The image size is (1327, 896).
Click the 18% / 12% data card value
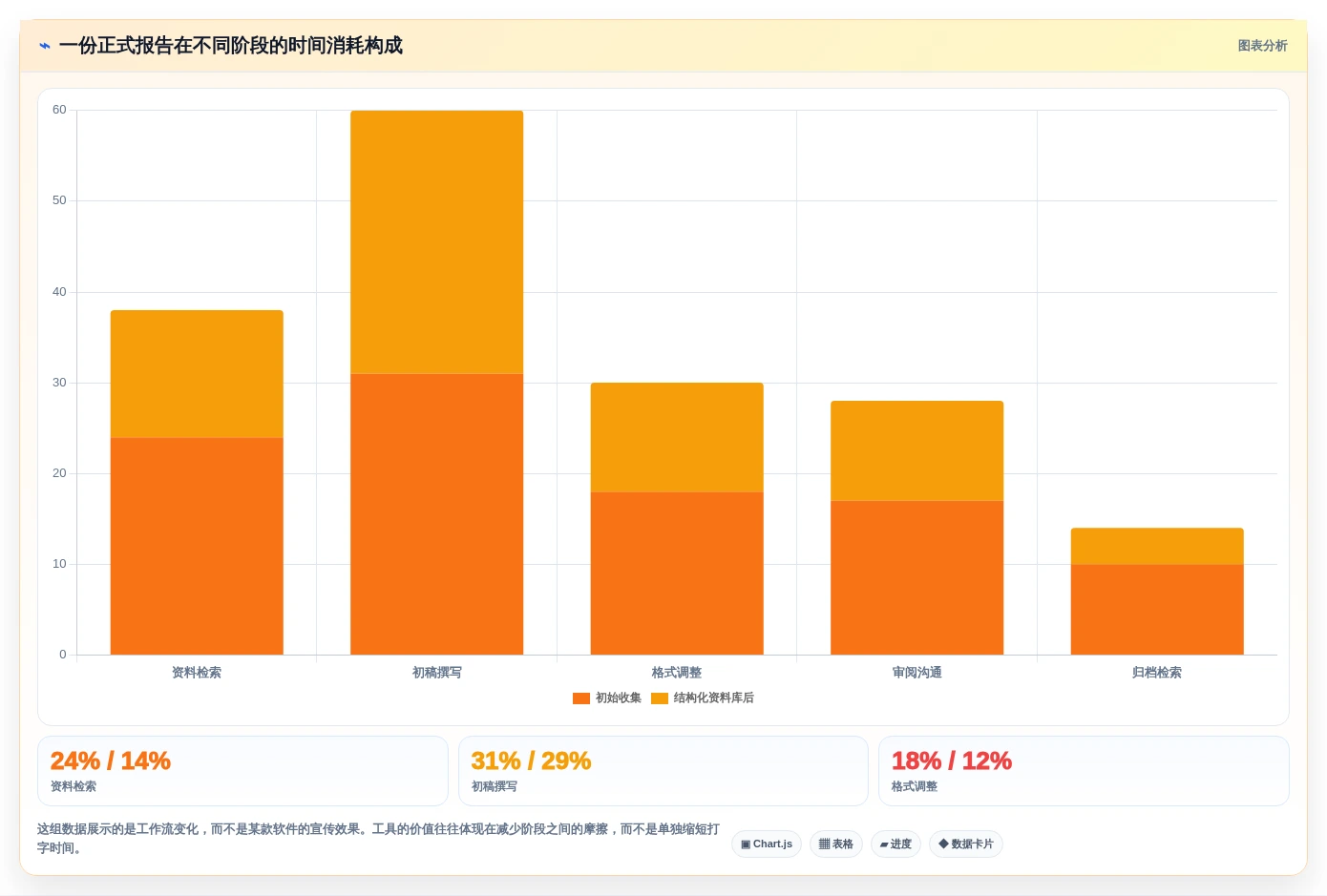click(x=952, y=761)
